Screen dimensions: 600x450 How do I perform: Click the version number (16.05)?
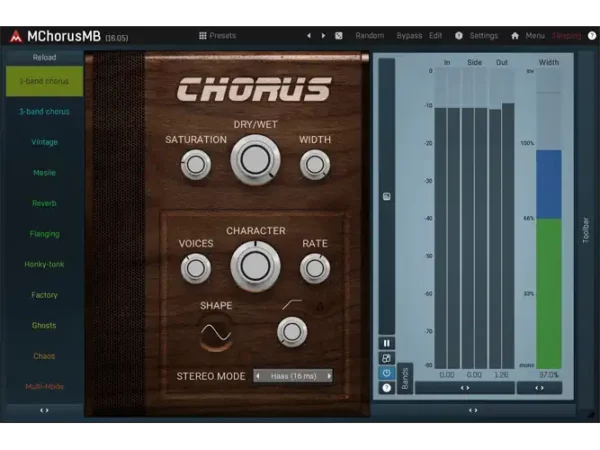click(117, 38)
